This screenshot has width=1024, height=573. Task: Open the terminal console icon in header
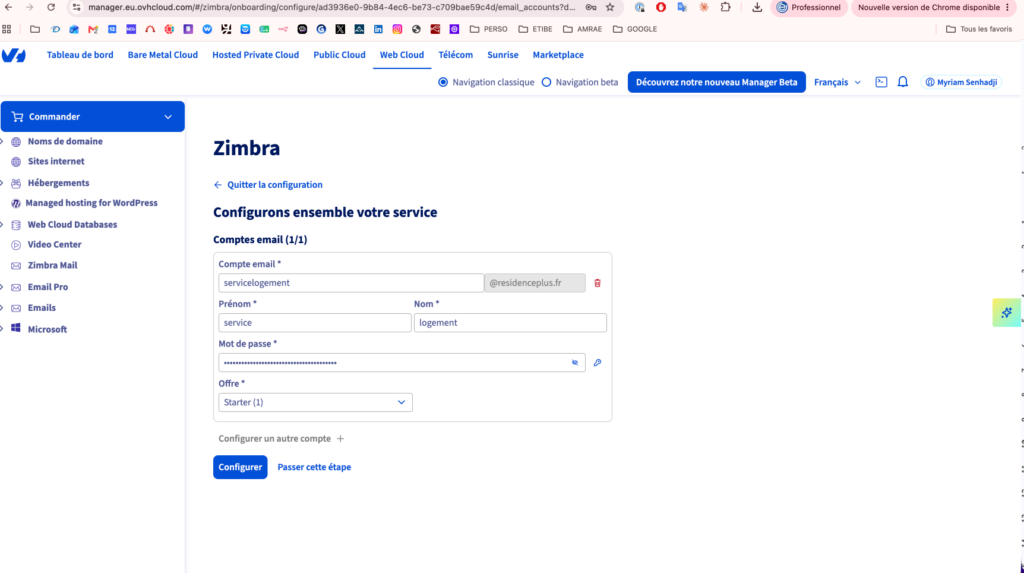(x=881, y=82)
